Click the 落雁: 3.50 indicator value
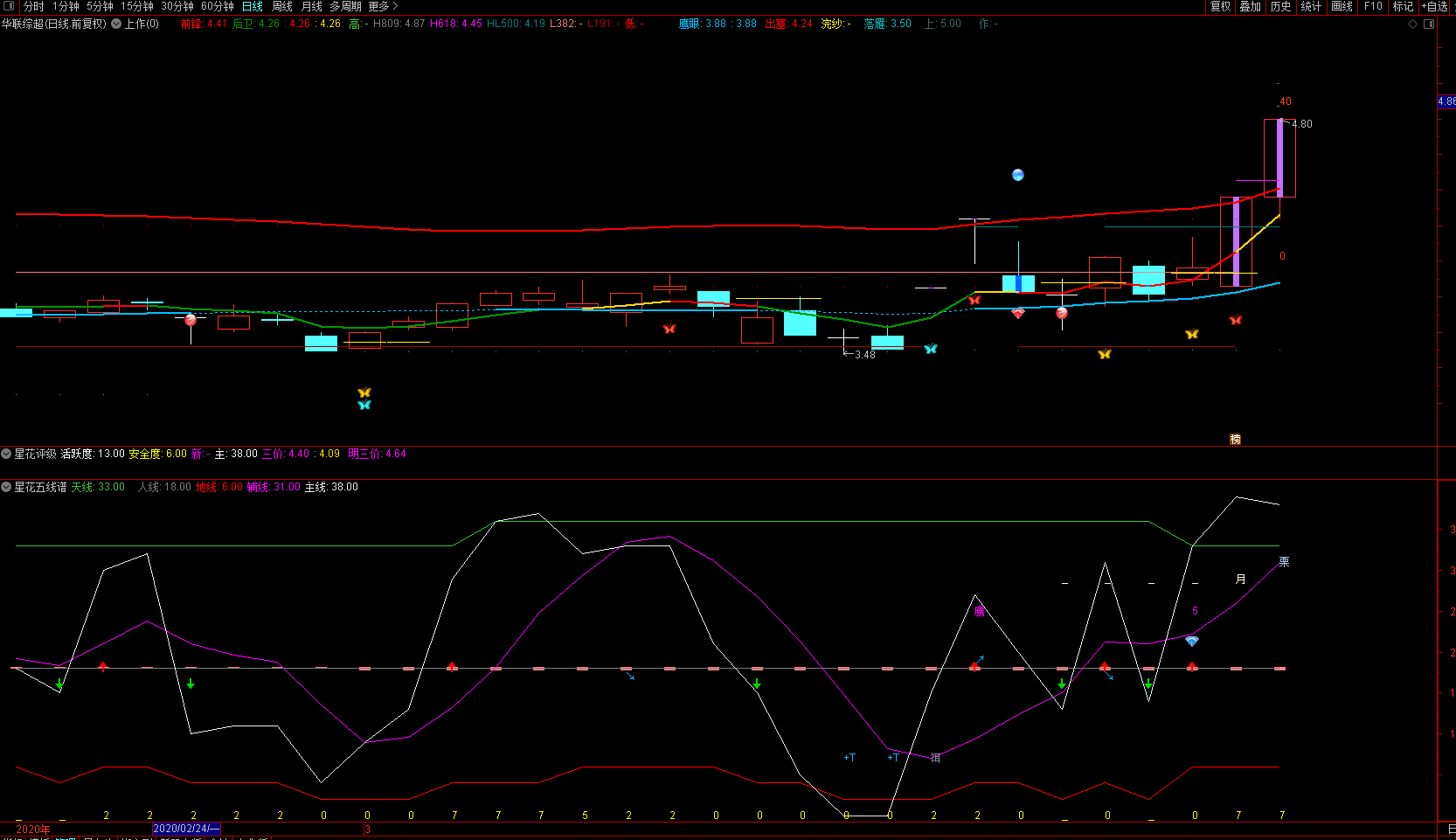1456x840 pixels. [x=888, y=24]
